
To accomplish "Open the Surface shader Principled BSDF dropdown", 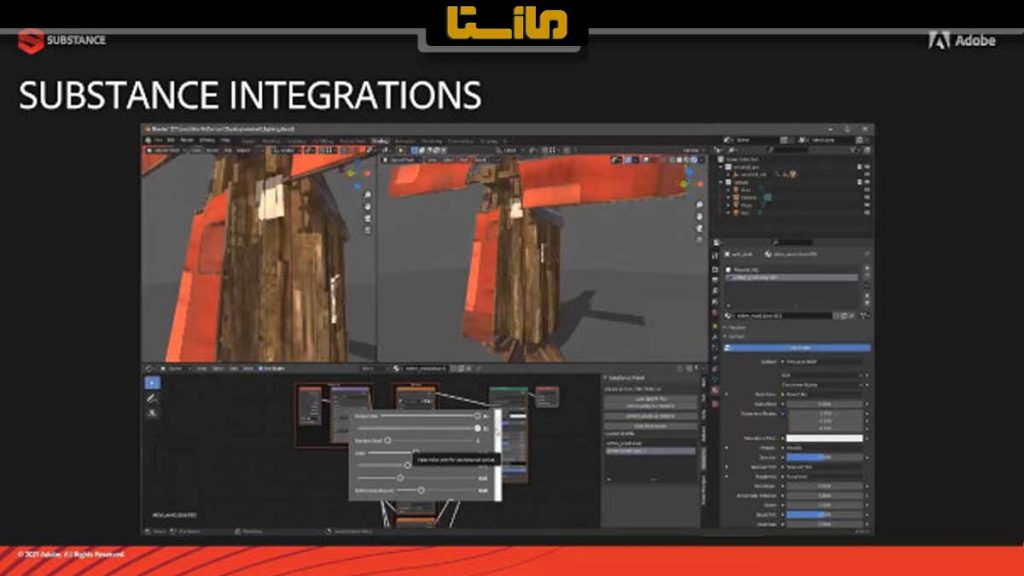I will (824, 362).
